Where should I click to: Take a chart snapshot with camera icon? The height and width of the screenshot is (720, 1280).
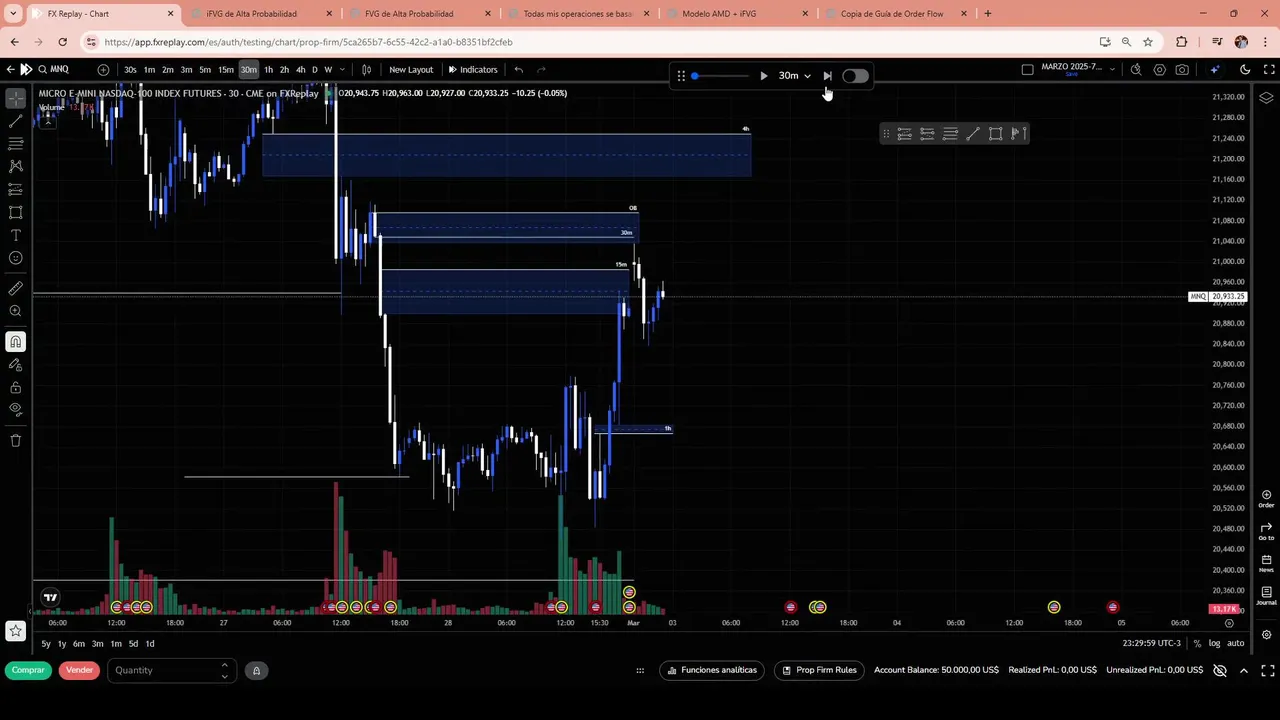point(1183,69)
